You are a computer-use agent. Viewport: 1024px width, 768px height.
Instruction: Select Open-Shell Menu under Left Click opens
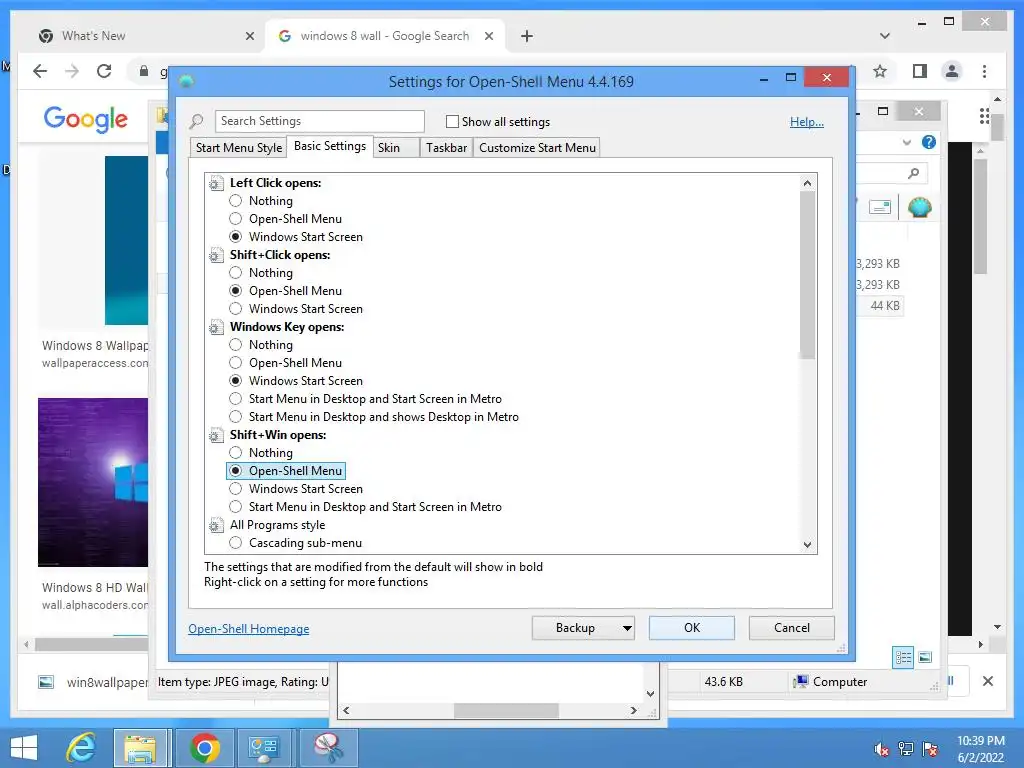pyautogui.click(x=236, y=219)
